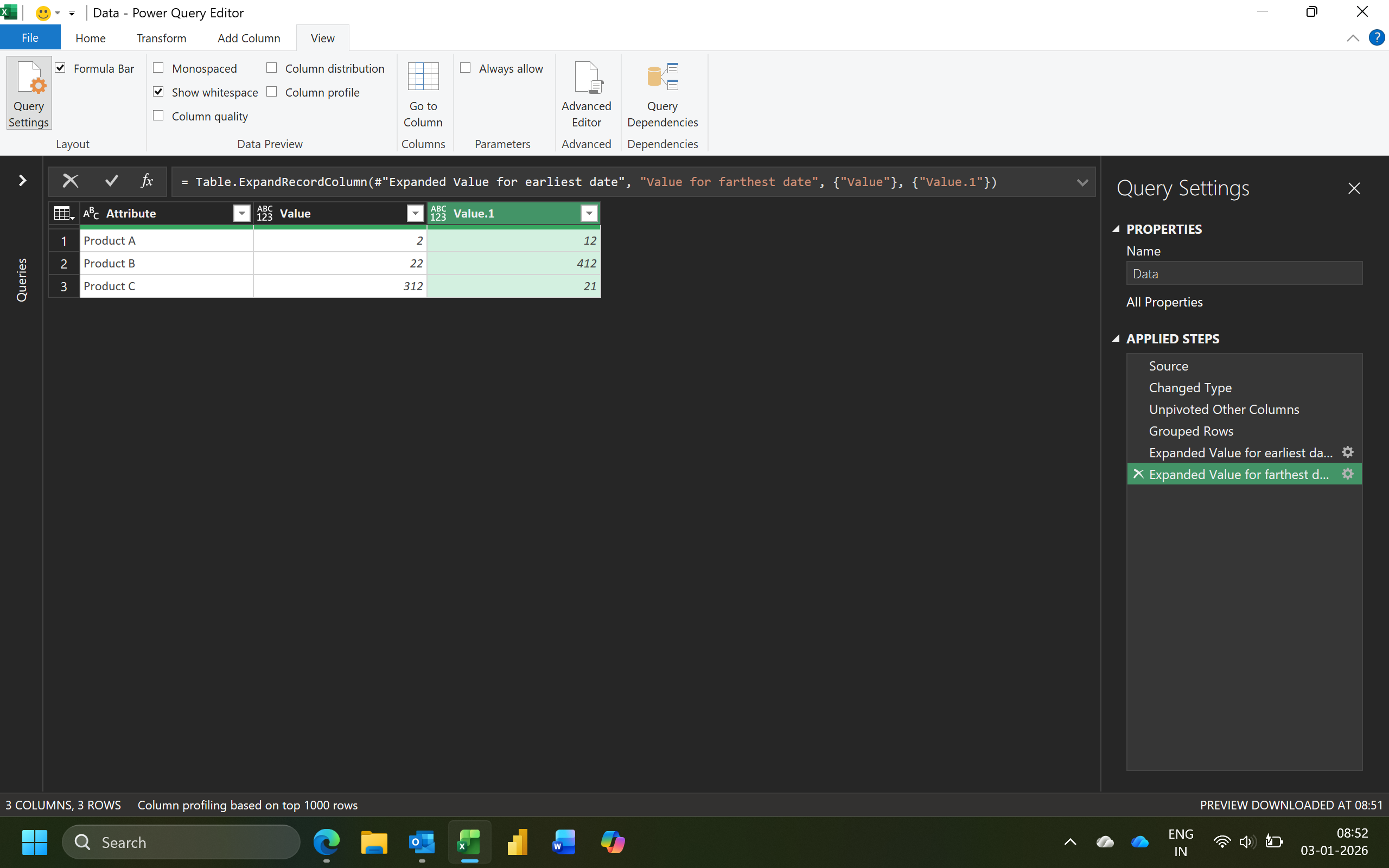Change the Attribute column data type icon
The image size is (1389, 868).
pos(91,214)
